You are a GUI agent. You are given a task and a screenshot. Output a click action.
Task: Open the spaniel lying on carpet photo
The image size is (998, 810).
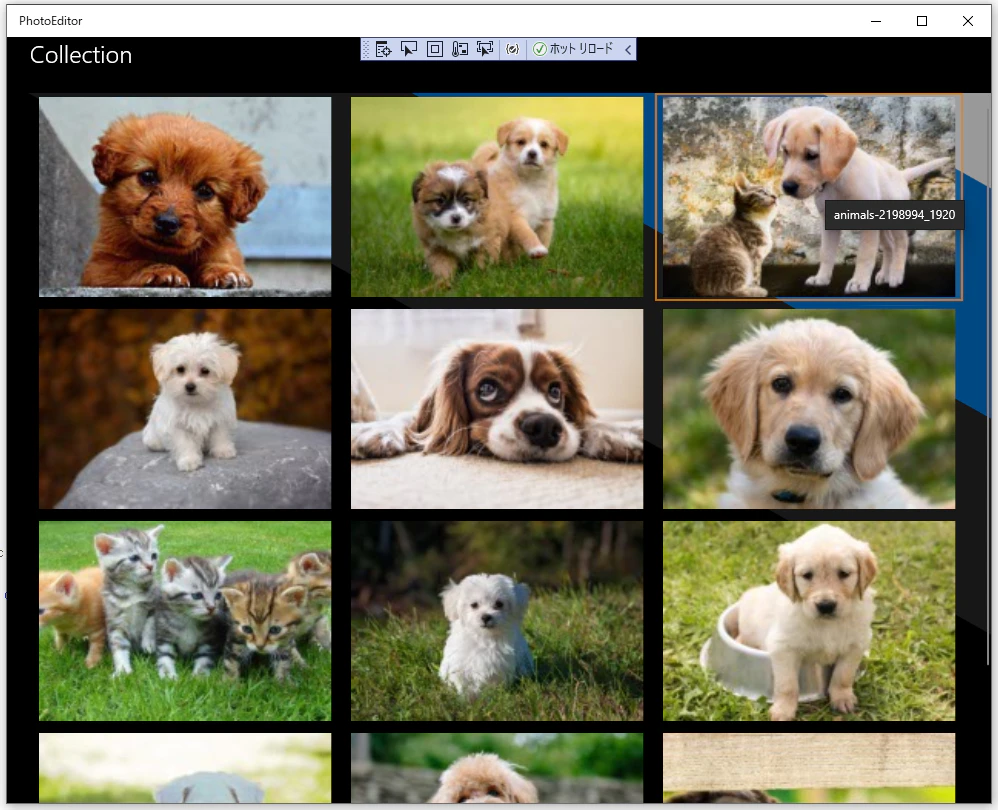click(496, 408)
